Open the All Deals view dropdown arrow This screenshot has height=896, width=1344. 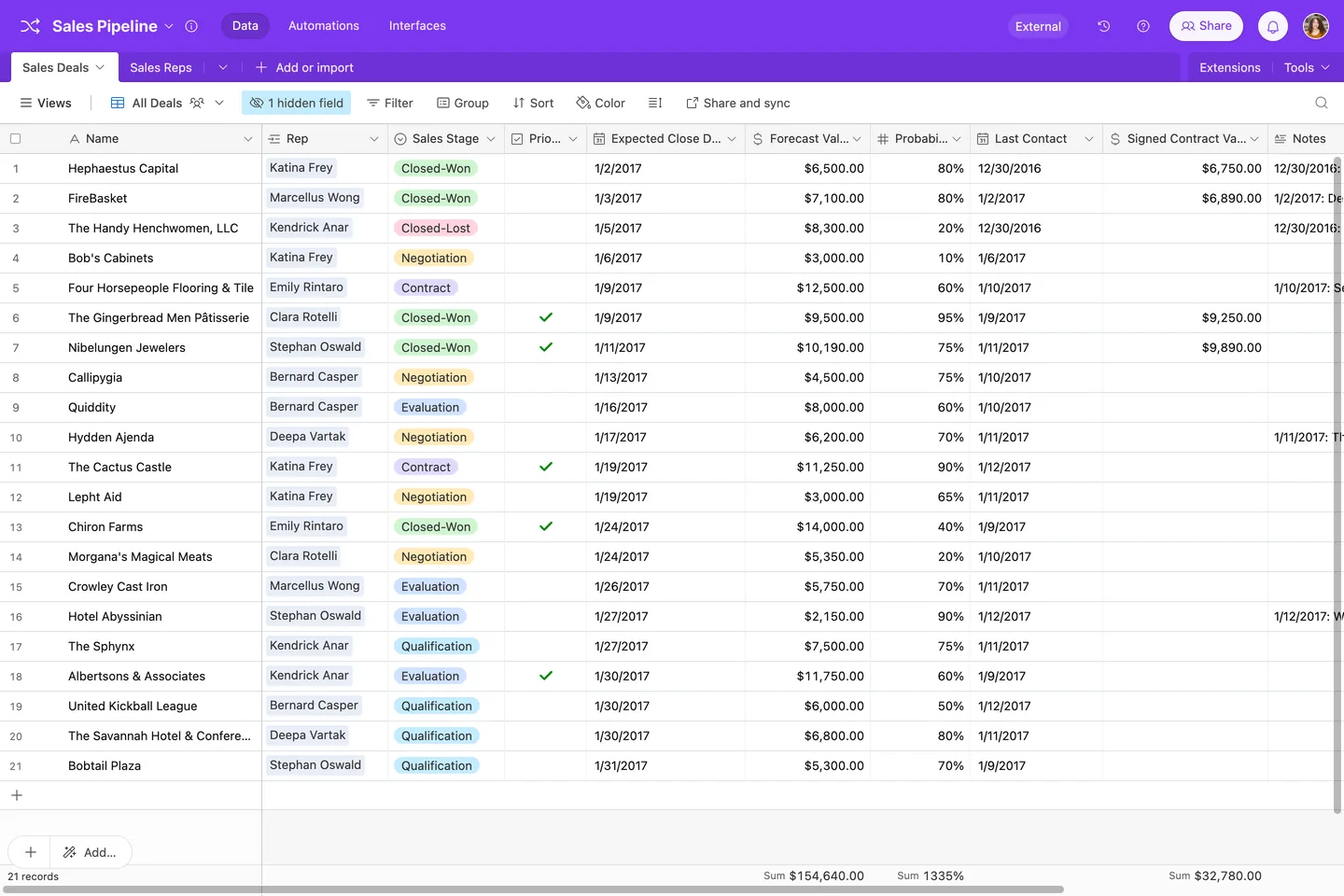[219, 103]
